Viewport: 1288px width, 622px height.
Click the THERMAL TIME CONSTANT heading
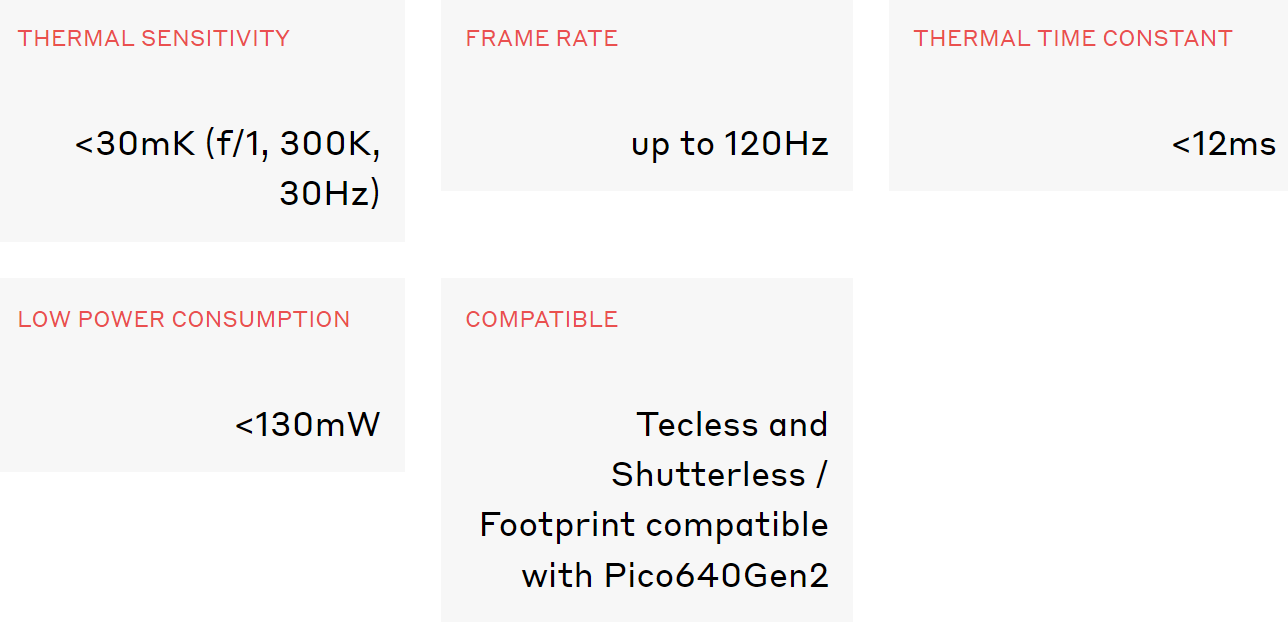coord(1072,39)
